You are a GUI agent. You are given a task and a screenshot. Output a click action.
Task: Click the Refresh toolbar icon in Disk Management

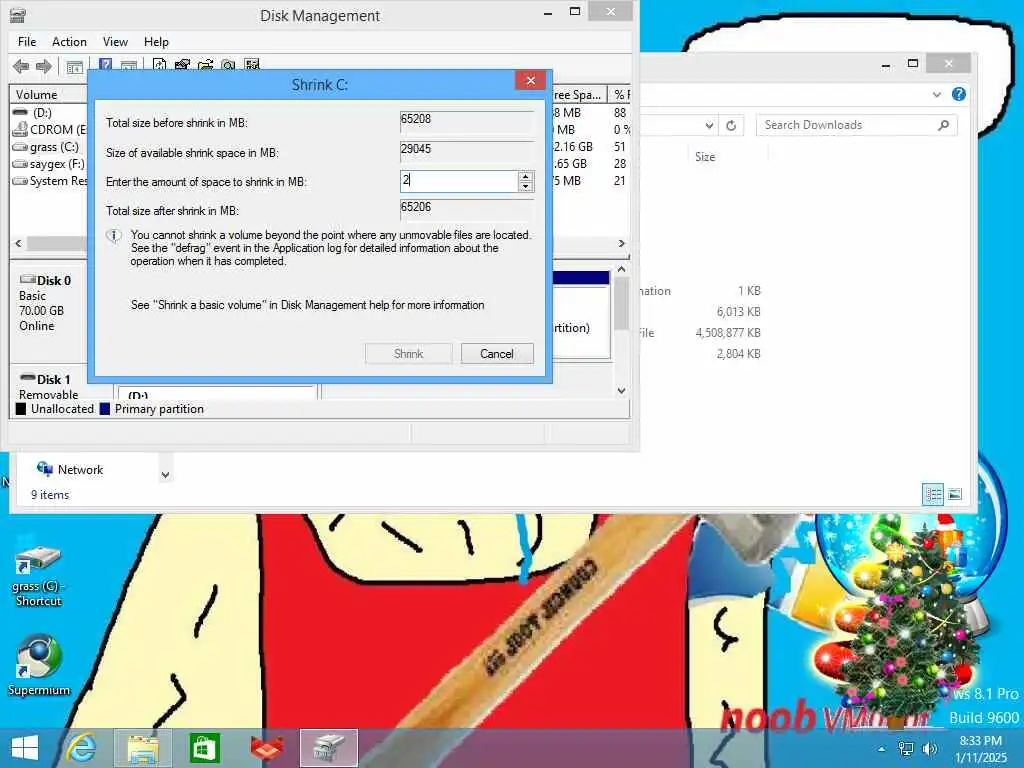159,65
